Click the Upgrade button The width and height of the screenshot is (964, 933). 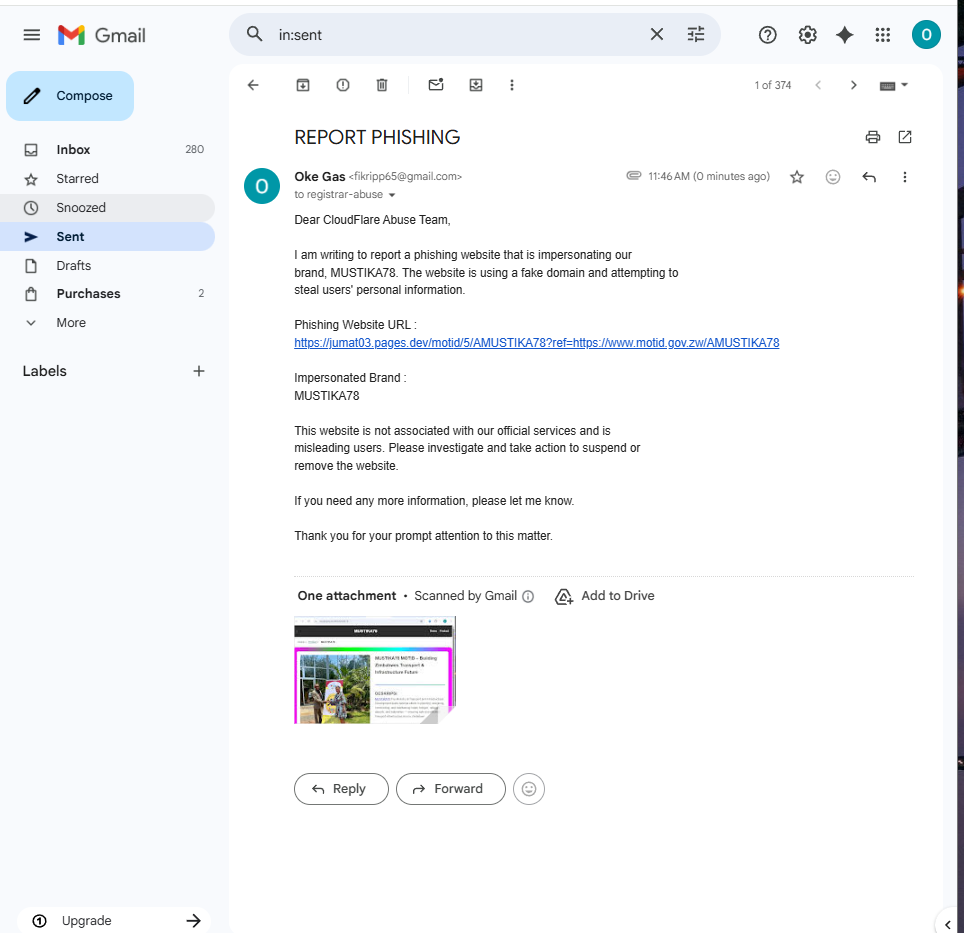(x=114, y=920)
